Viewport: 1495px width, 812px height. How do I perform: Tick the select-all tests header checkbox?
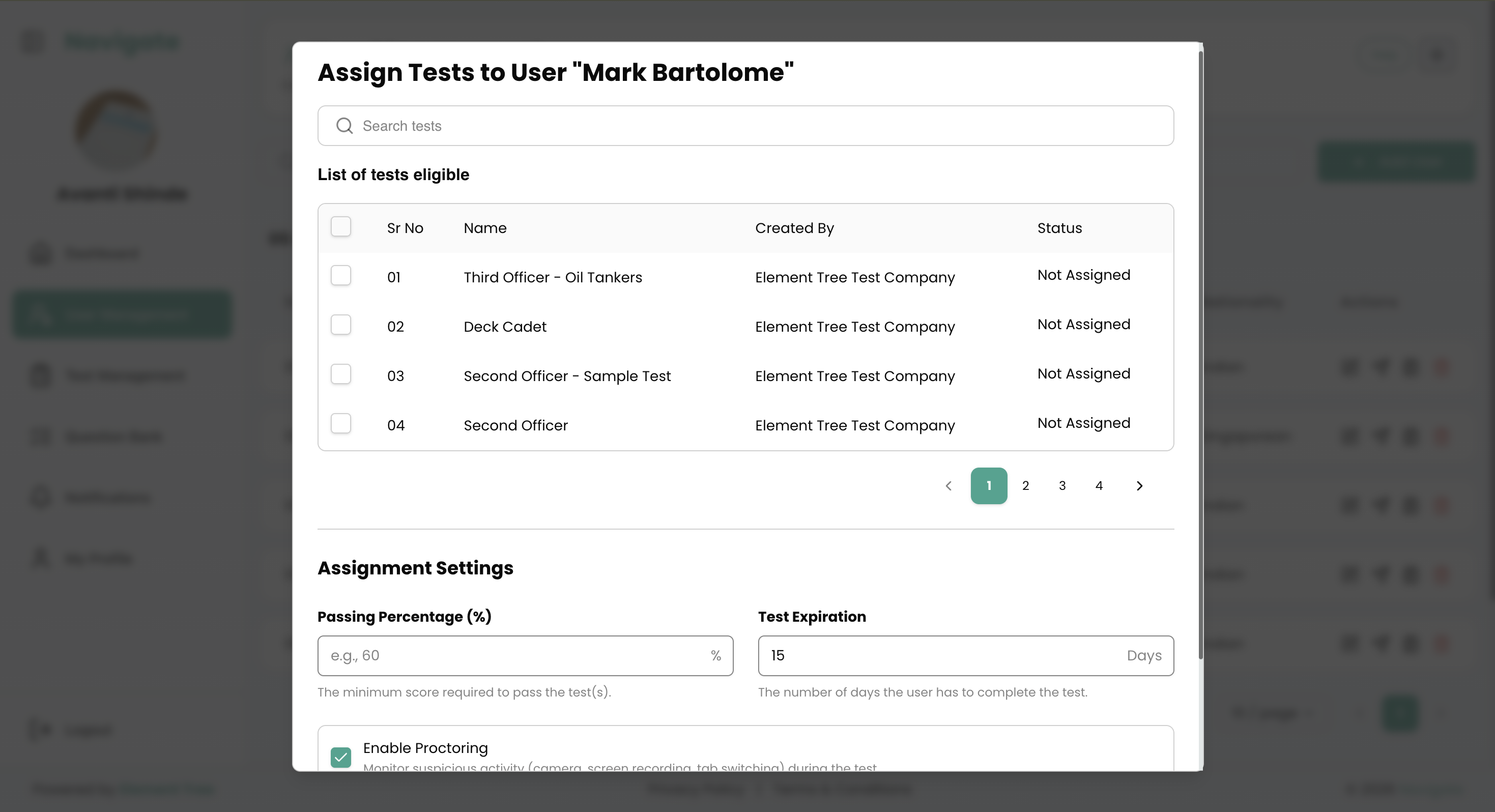[x=340, y=226]
